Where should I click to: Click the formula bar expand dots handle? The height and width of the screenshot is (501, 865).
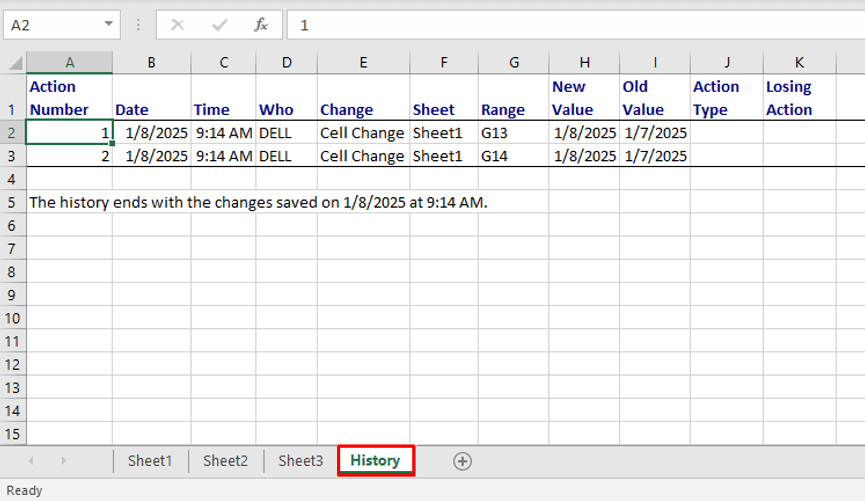(138, 25)
